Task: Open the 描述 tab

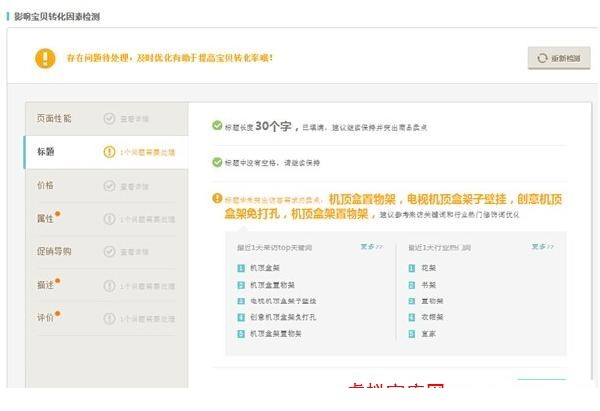Action: (107, 285)
